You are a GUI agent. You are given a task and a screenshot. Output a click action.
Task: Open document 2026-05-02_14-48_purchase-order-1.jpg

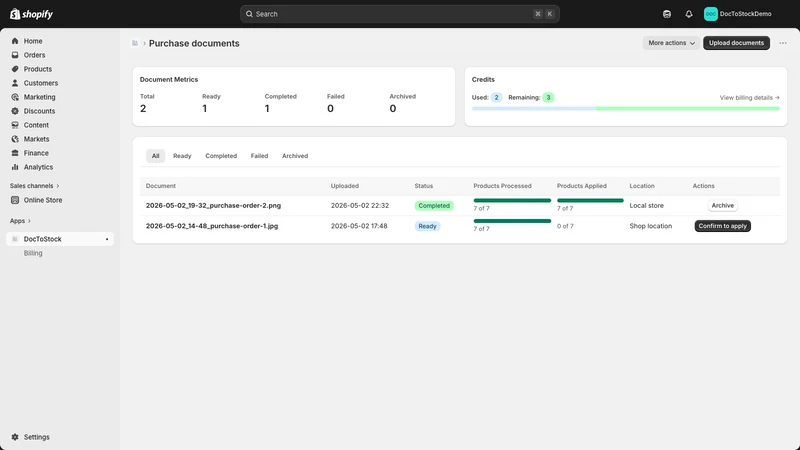212,226
